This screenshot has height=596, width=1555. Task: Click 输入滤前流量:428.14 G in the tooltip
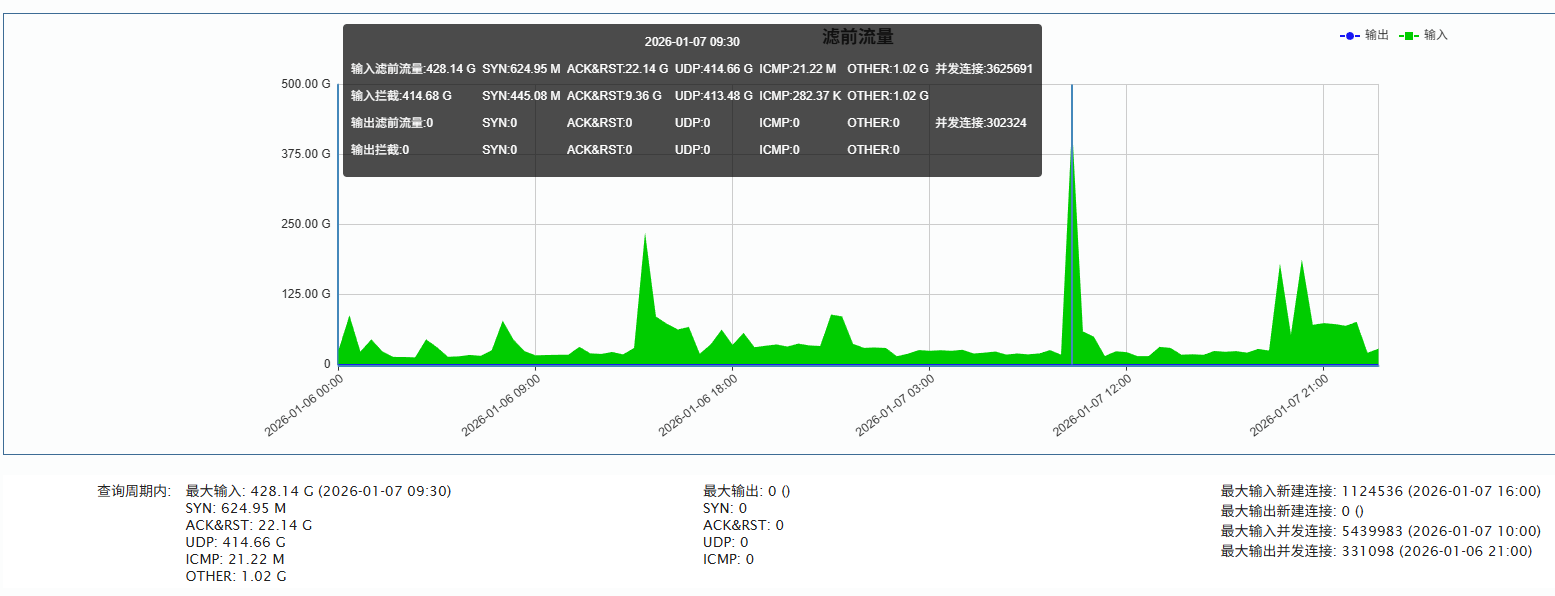(413, 69)
